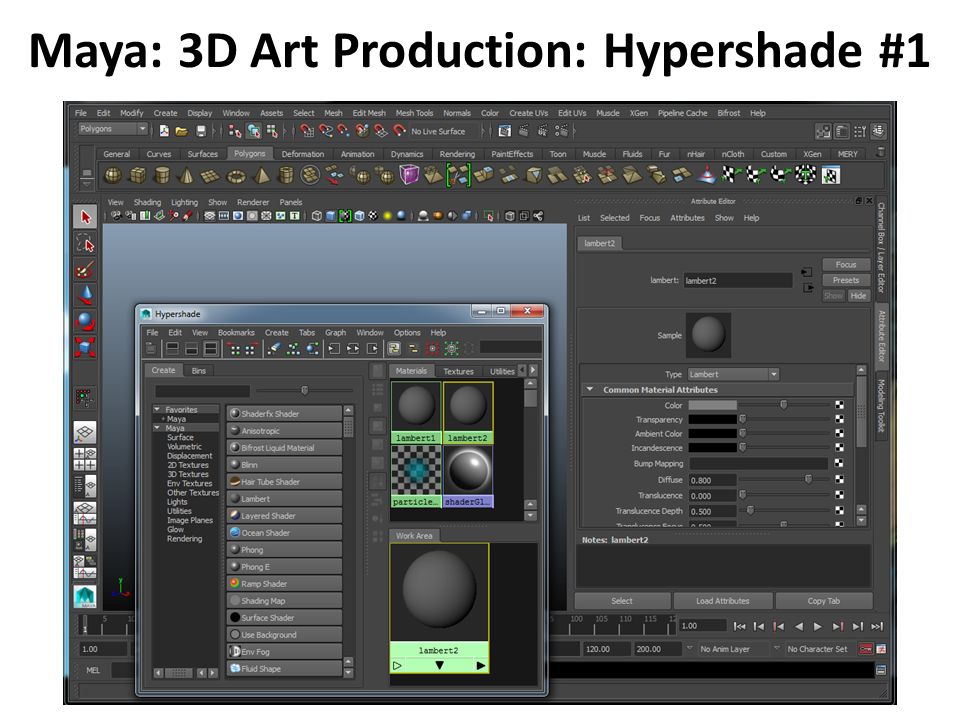
Task: Open the No Character Set dropdown
Action: pyautogui.click(x=777, y=648)
